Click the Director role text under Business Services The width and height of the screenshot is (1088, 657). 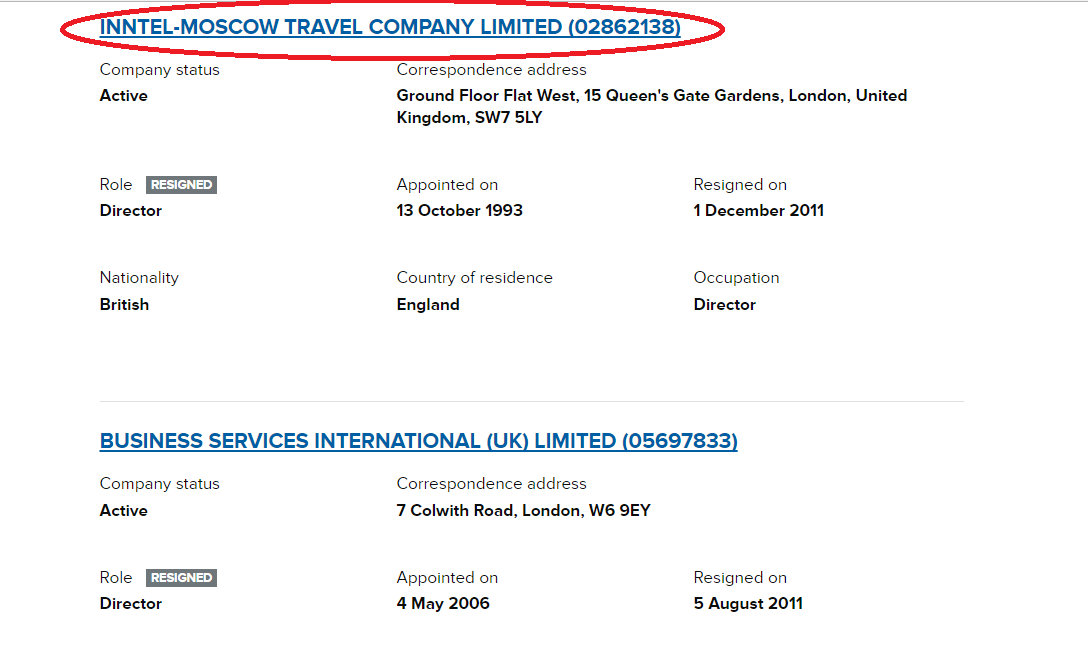click(130, 604)
